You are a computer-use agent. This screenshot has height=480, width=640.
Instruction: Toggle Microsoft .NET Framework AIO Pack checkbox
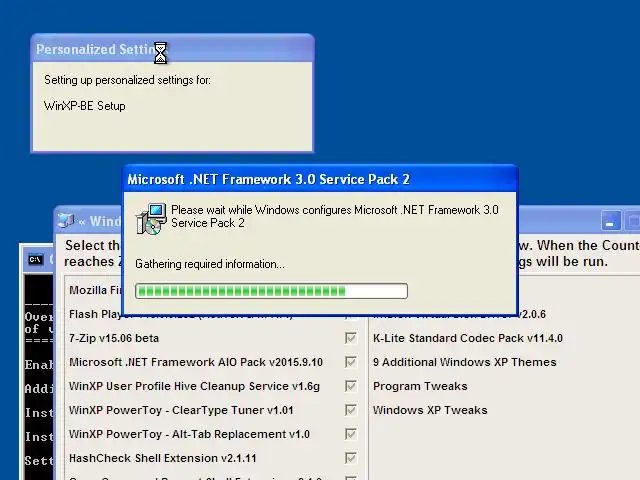pos(351,362)
